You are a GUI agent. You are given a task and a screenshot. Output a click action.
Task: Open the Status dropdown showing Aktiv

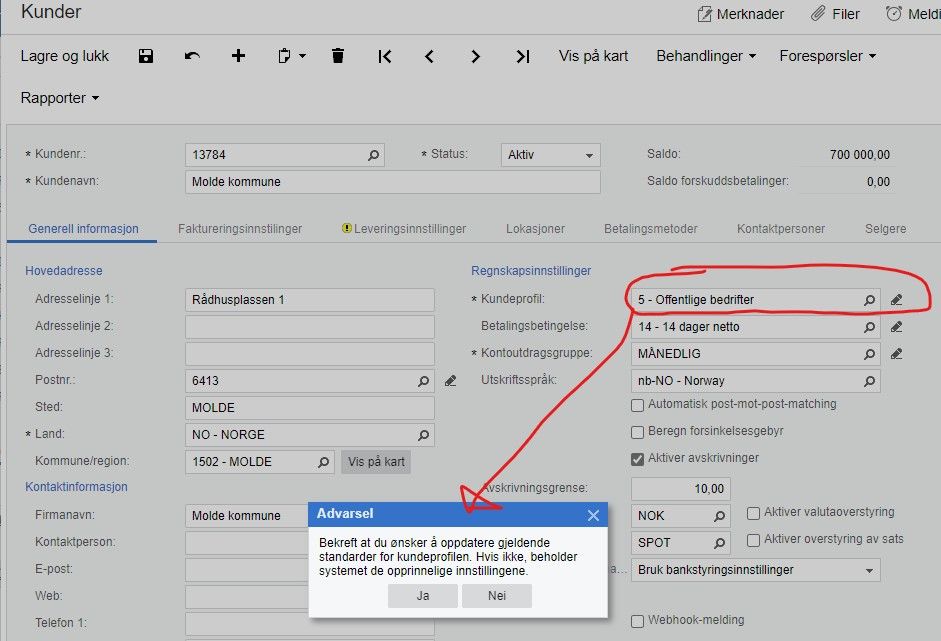pos(550,155)
